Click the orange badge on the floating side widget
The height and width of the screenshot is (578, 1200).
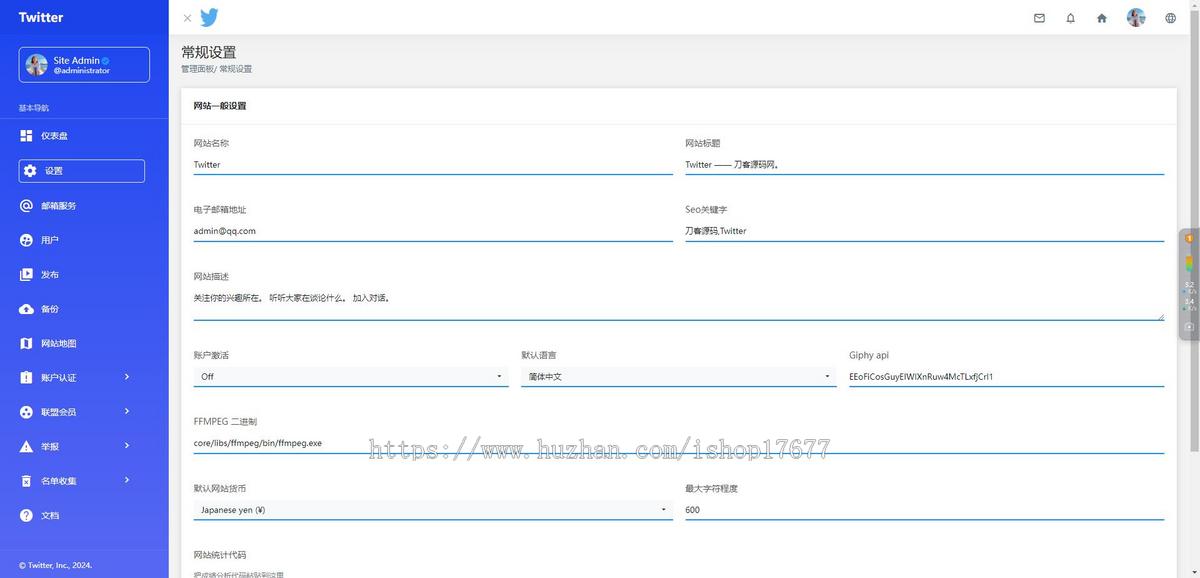click(1189, 238)
